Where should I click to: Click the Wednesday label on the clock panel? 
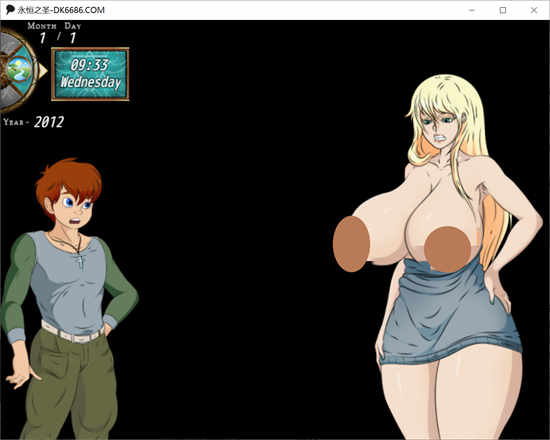(90, 82)
